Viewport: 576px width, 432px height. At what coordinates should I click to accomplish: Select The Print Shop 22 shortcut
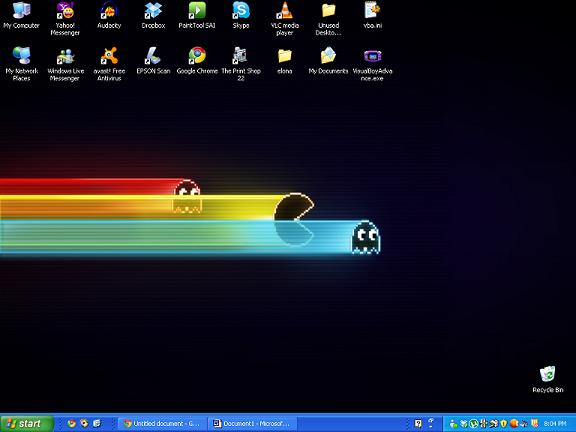pos(241,64)
